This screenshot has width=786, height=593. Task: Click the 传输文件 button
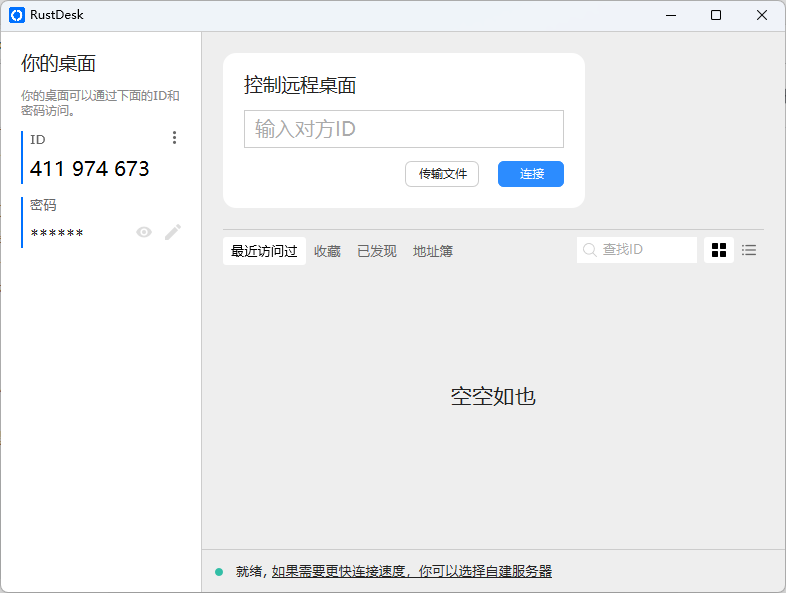[442, 174]
